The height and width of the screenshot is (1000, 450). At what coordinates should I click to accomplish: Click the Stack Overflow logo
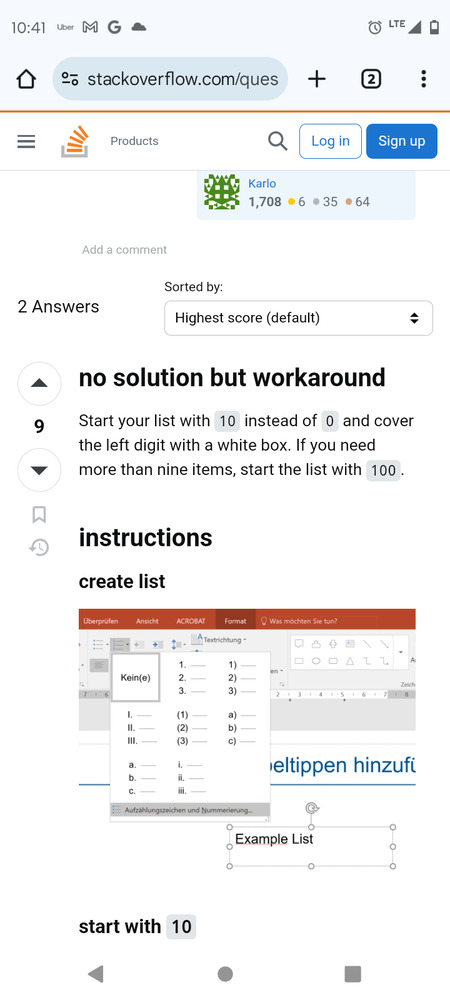(x=75, y=142)
